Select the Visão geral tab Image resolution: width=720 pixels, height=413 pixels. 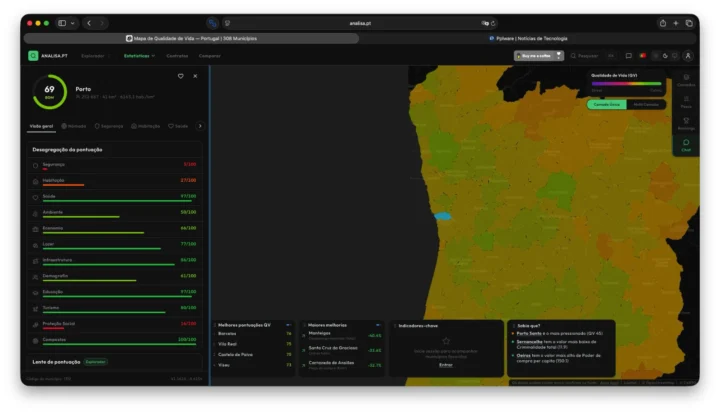point(41,126)
